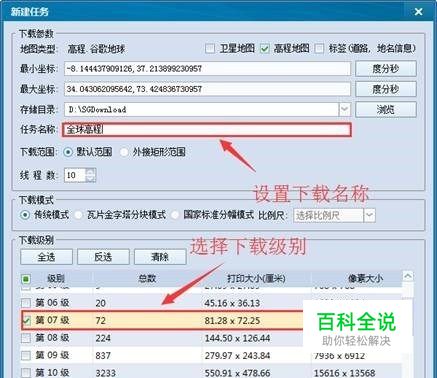Check the 第 09 级 checkbox
437x378 pixels.
[x=26, y=356]
